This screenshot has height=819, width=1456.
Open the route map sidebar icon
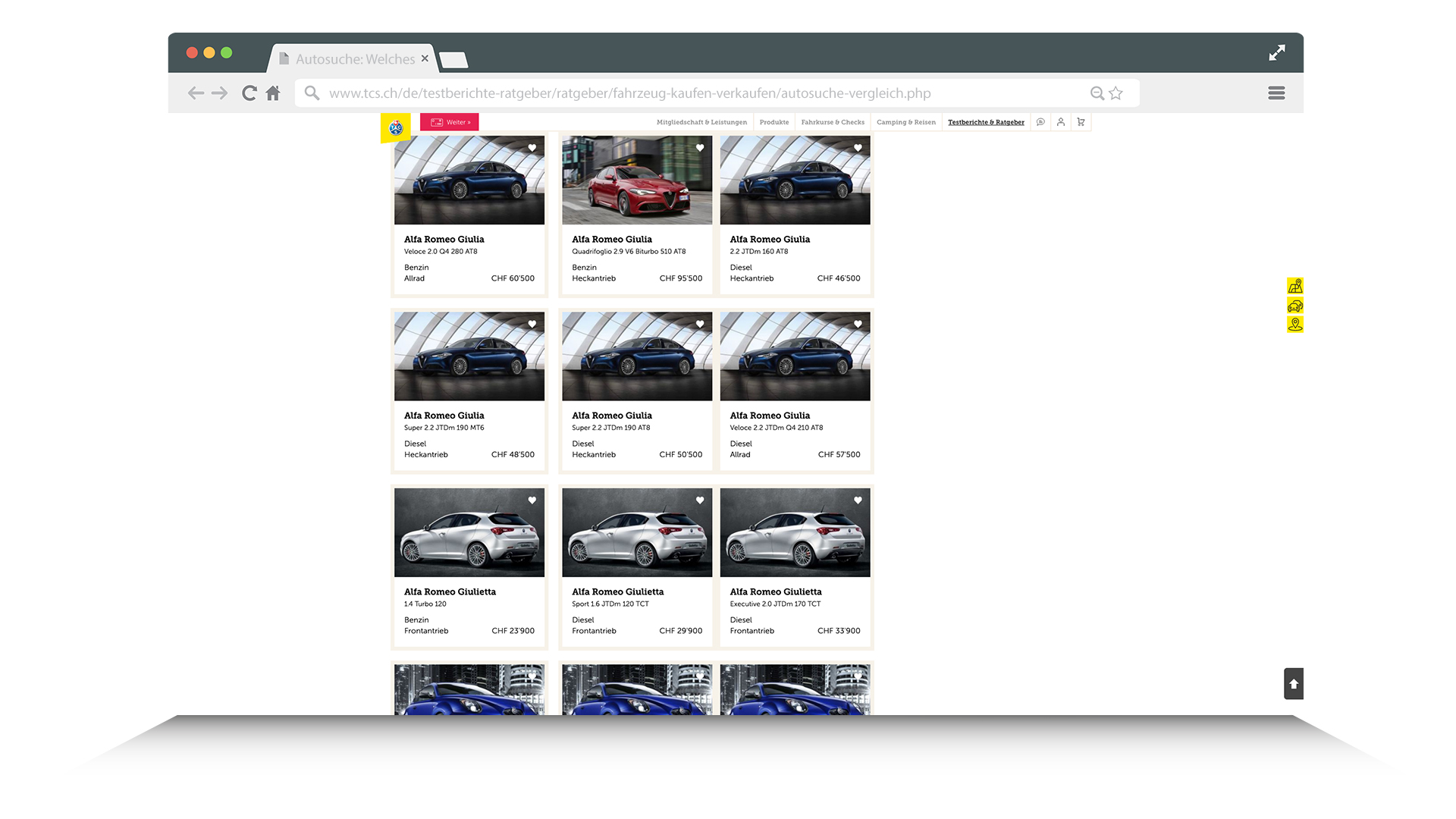[1294, 286]
